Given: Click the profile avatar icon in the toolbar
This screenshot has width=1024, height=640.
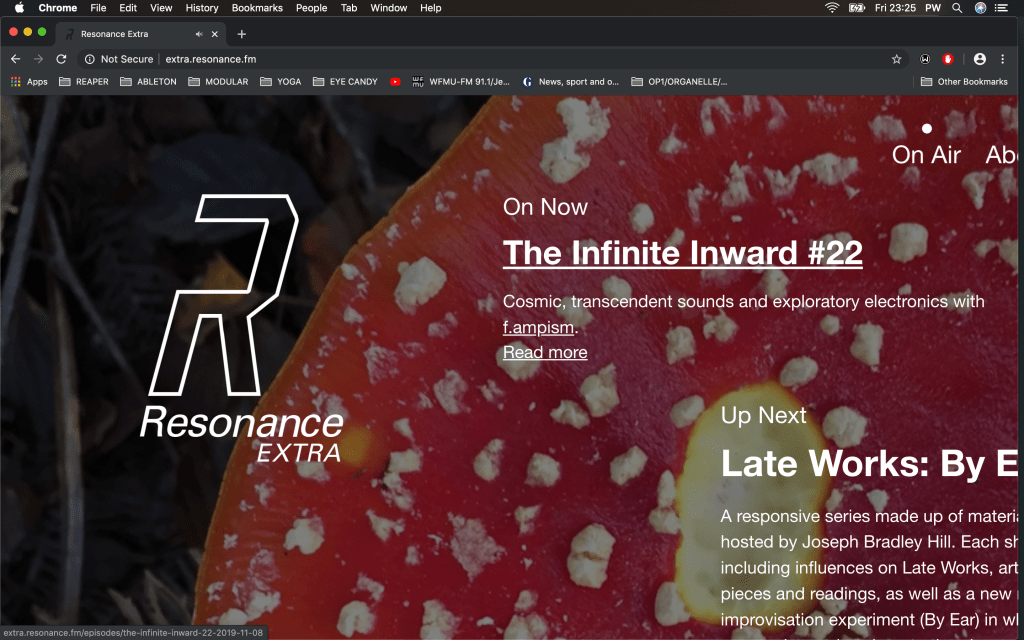Looking at the screenshot, I should point(979,59).
